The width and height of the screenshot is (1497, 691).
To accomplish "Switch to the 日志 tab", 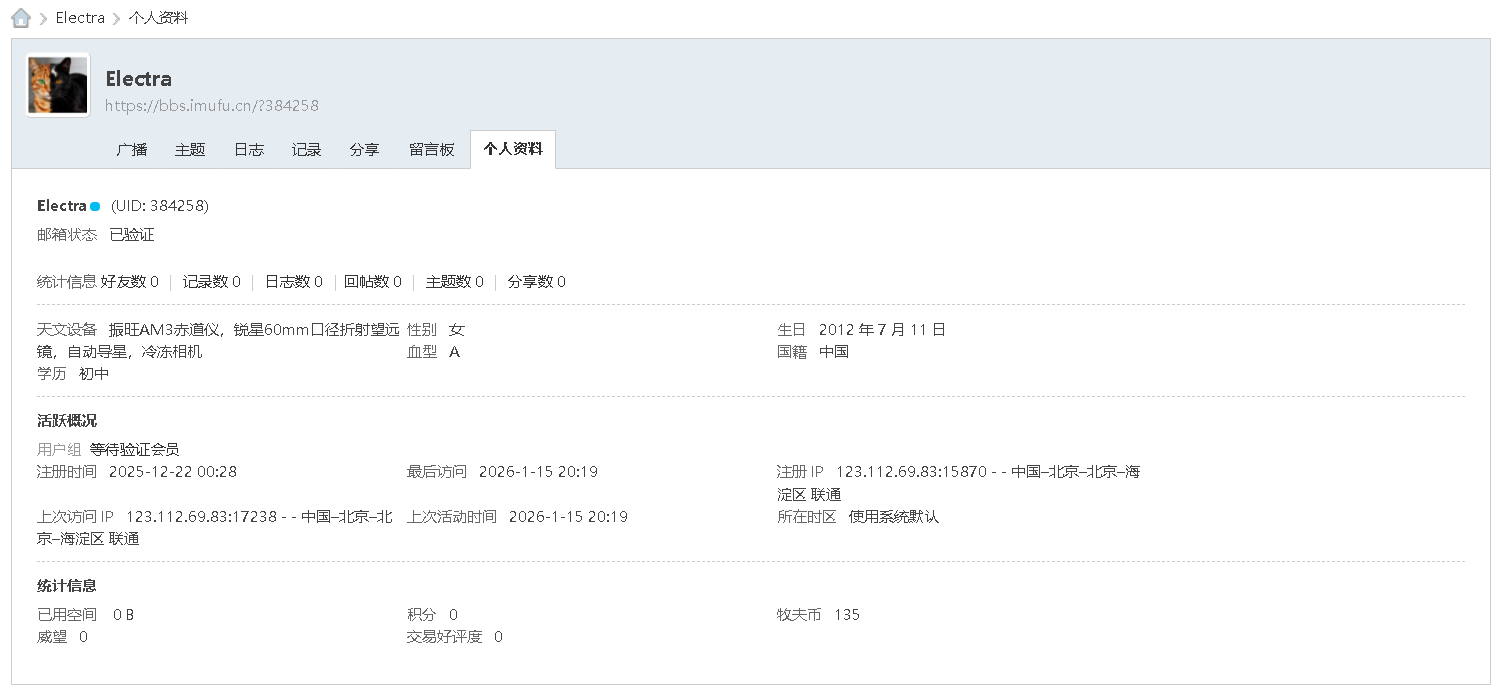I will 247,149.
